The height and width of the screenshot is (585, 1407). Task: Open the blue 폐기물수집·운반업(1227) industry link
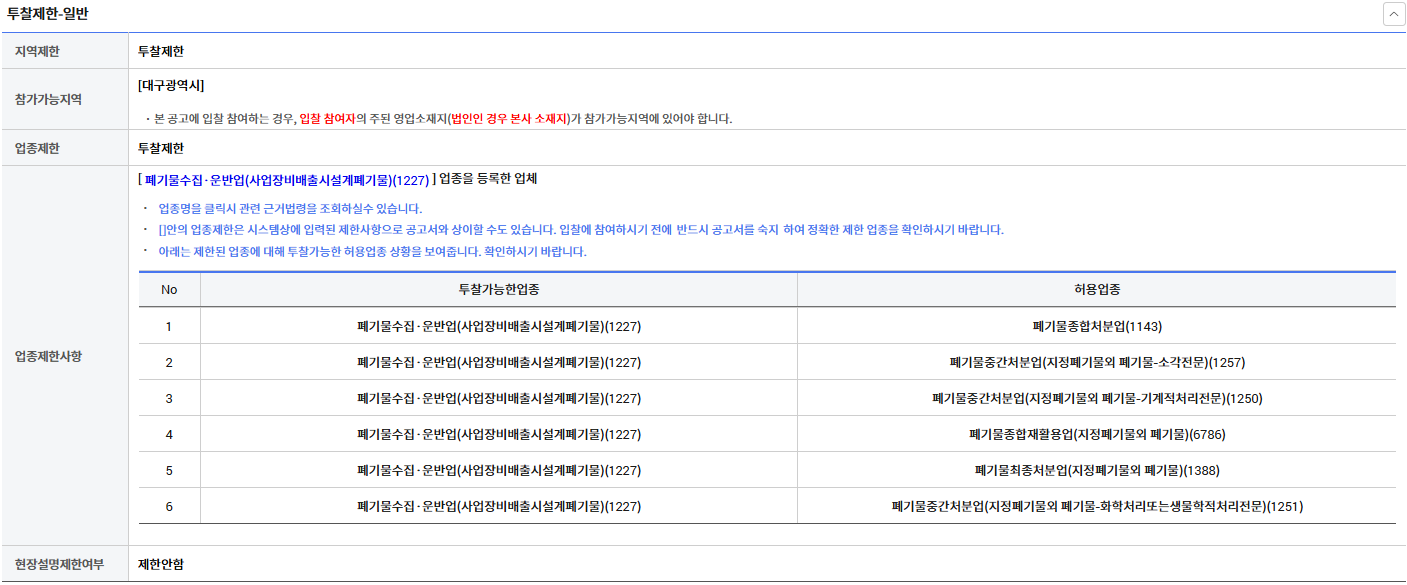pos(287,180)
